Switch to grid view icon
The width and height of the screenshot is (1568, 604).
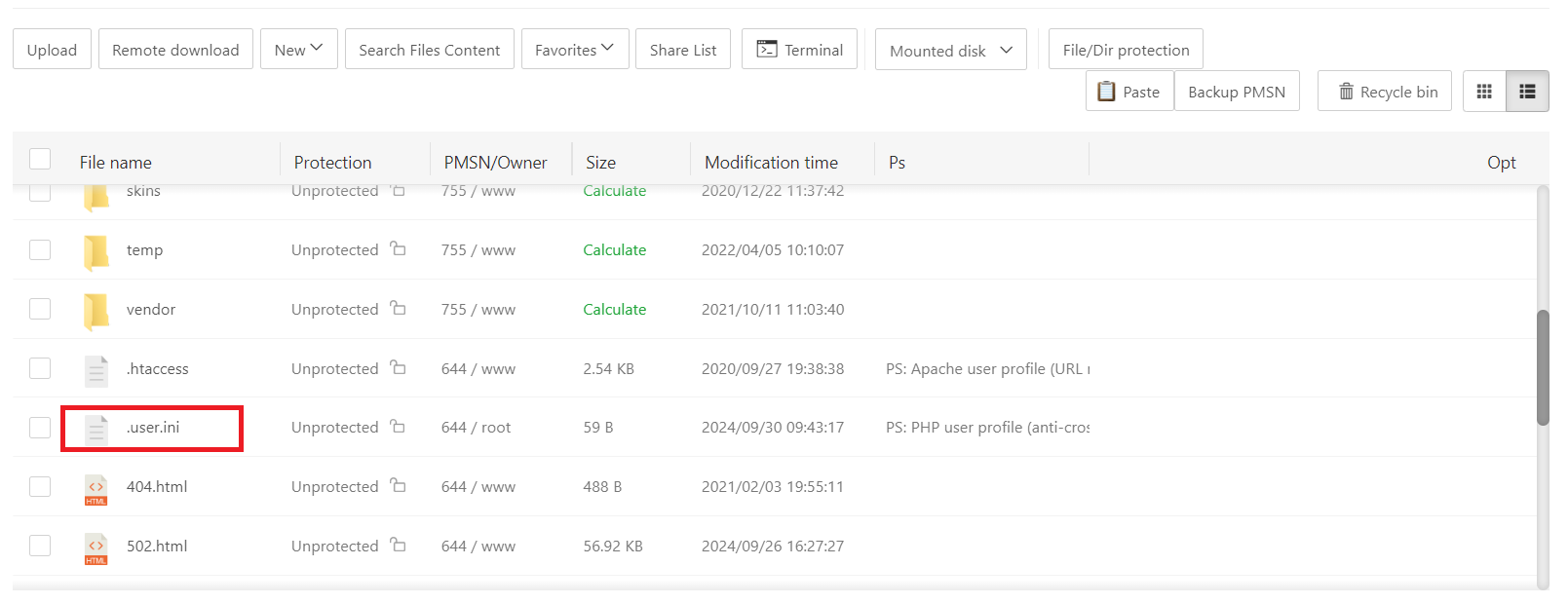click(1484, 92)
